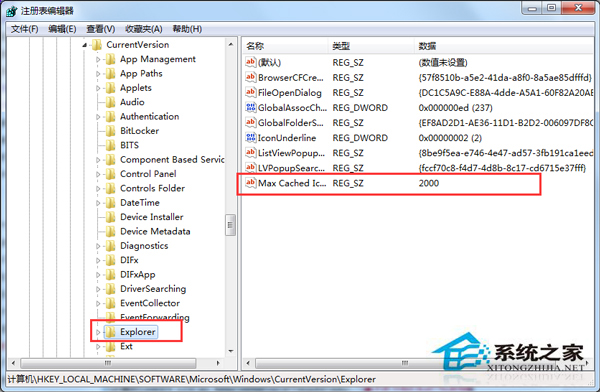The height and width of the screenshot is (392, 600).
Task: Click the Explorer folder icon
Action: point(110,332)
